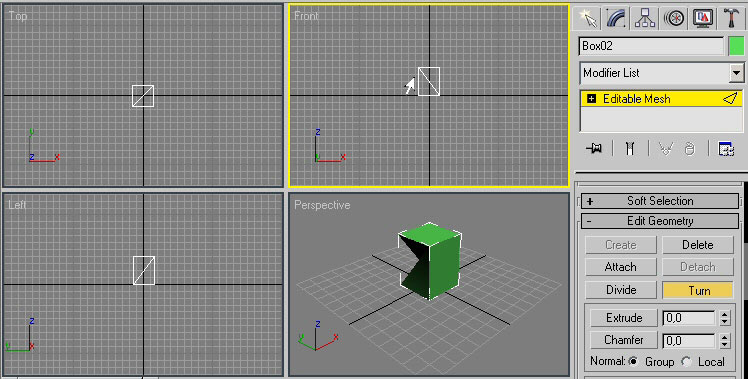Open the Create command panel tab
The width and height of the screenshot is (748, 379).
(x=587, y=18)
